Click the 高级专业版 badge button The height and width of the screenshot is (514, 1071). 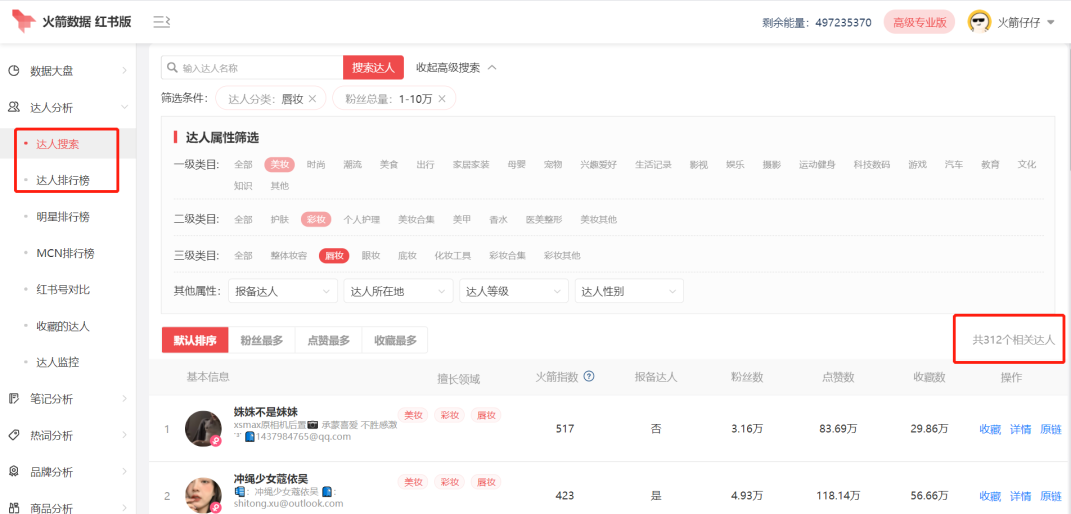[x=919, y=22]
